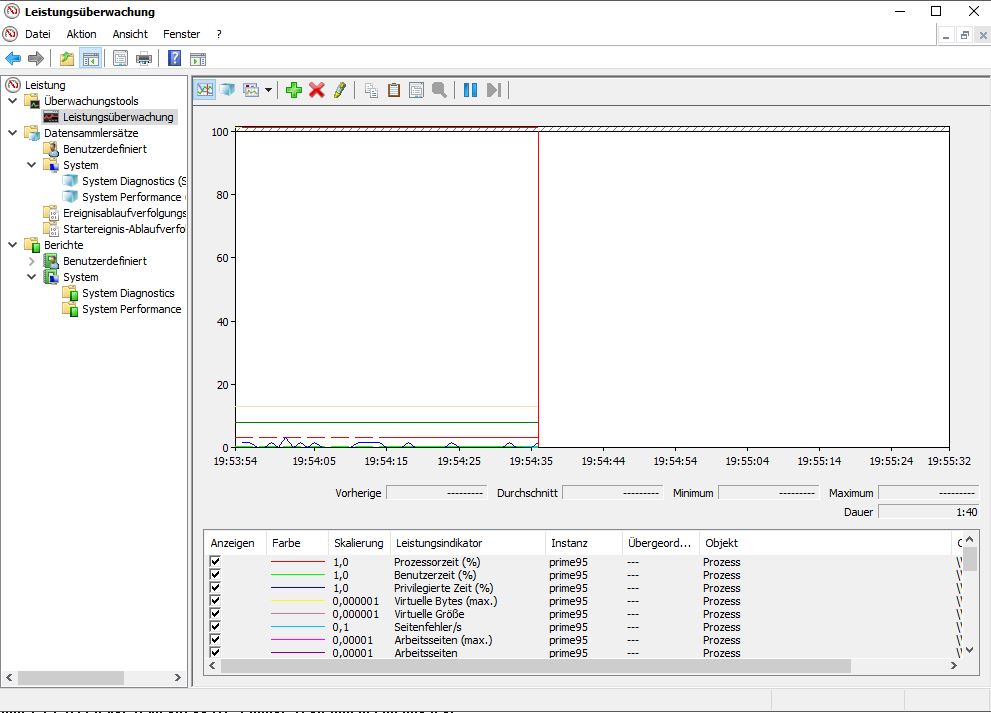This screenshot has width=991, height=713.
Task: Pause the display with freeze icon
Action: tap(470, 90)
